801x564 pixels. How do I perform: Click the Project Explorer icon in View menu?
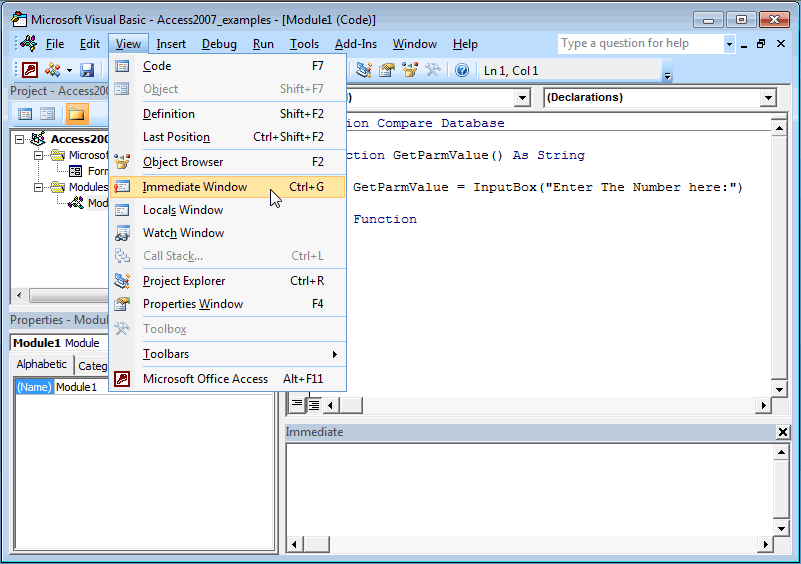click(x=122, y=281)
